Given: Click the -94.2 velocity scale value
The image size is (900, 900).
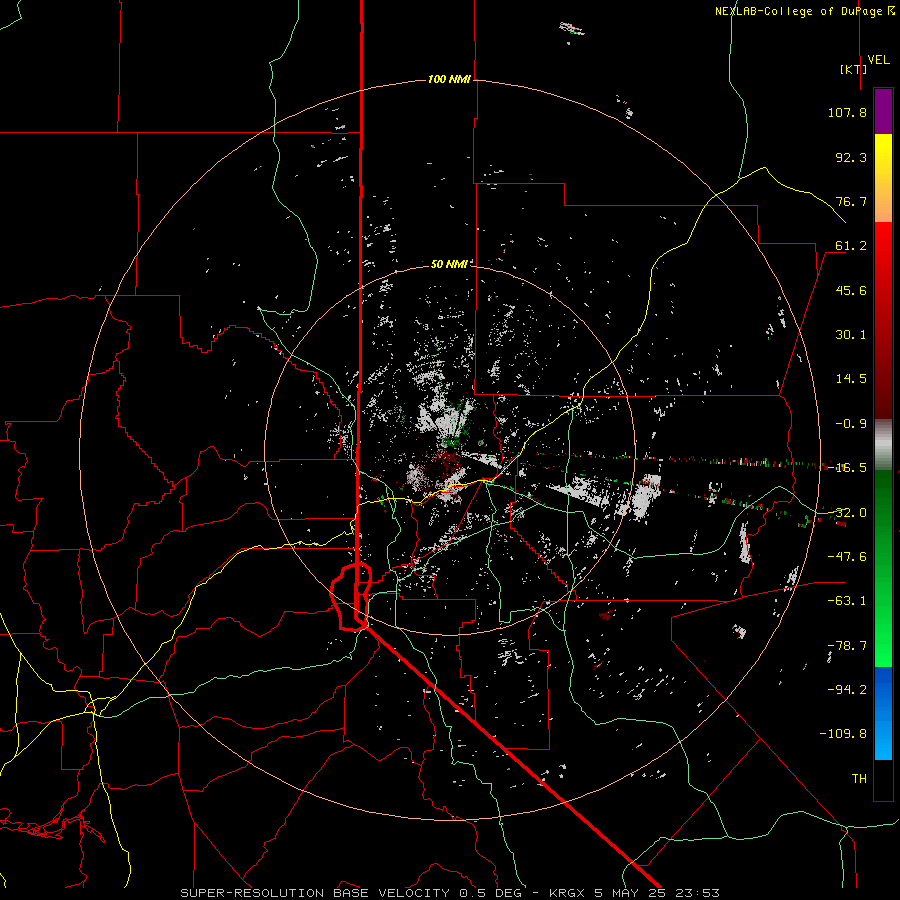Looking at the screenshot, I should point(847,690).
